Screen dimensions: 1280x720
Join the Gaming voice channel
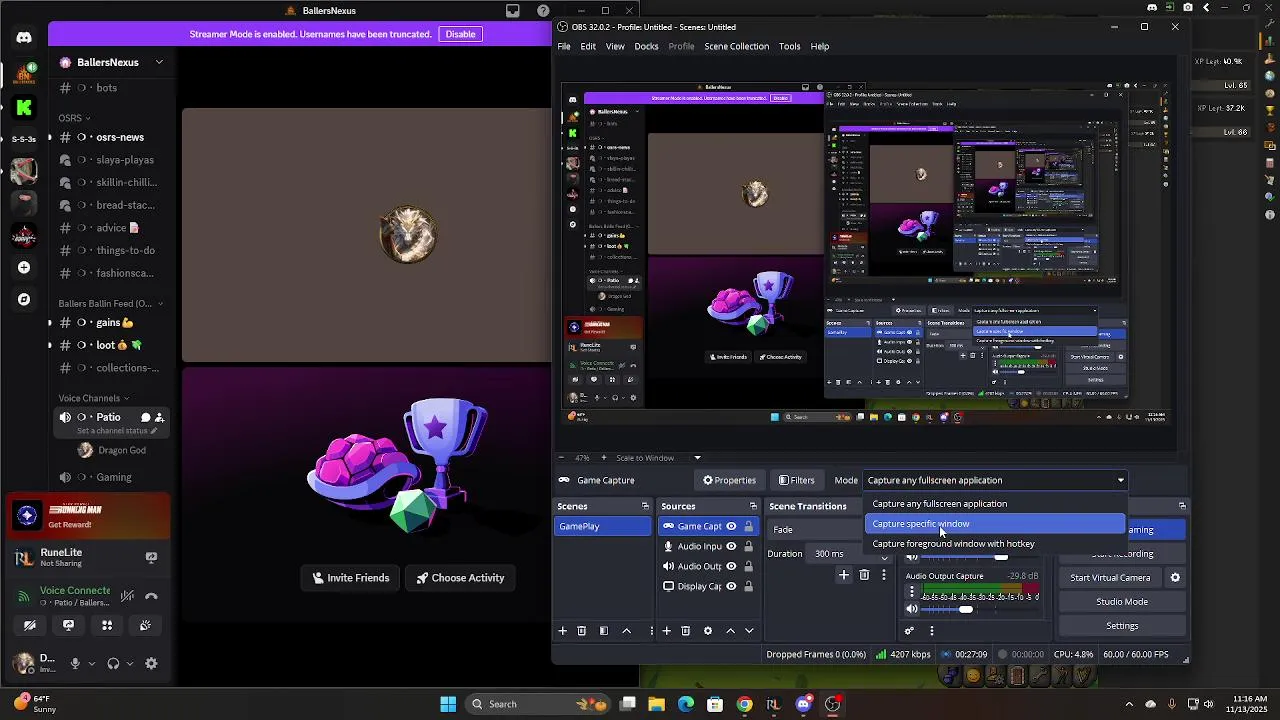point(112,477)
